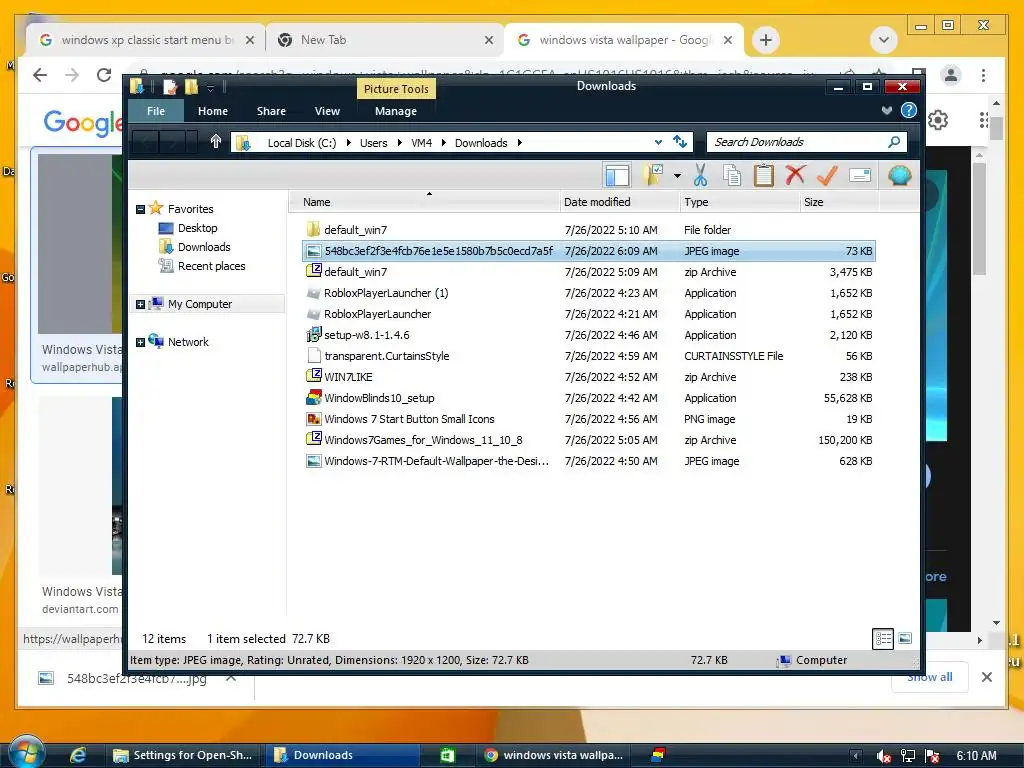Click the Paste clipboard icon
Image resolution: width=1024 pixels, height=768 pixels.
click(x=763, y=175)
